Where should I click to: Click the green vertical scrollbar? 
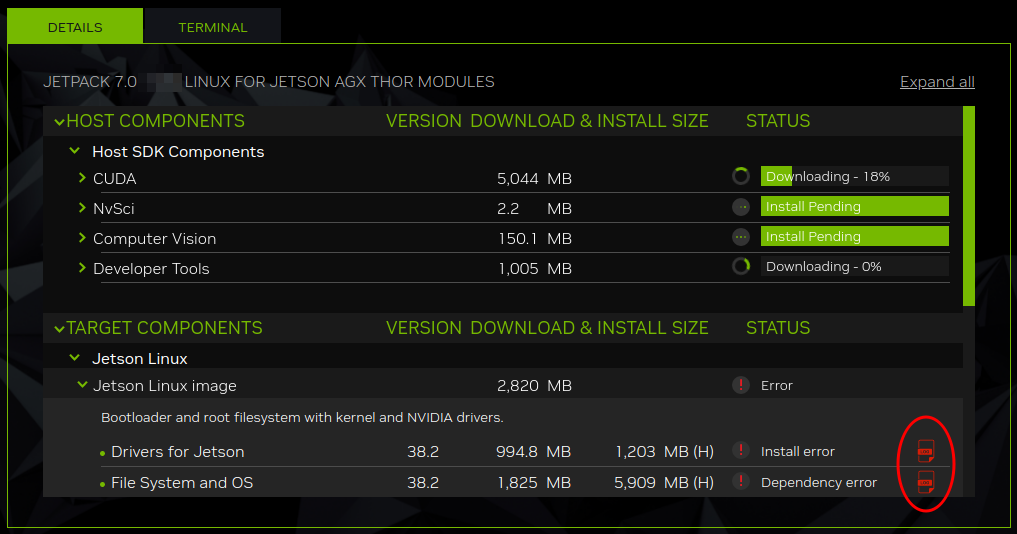pos(968,205)
